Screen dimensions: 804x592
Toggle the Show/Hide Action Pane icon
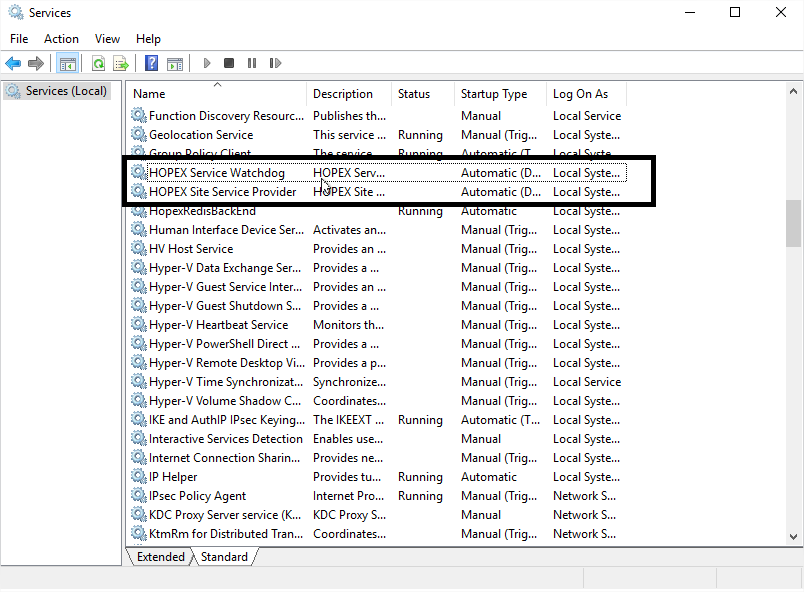(x=175, y=63)
